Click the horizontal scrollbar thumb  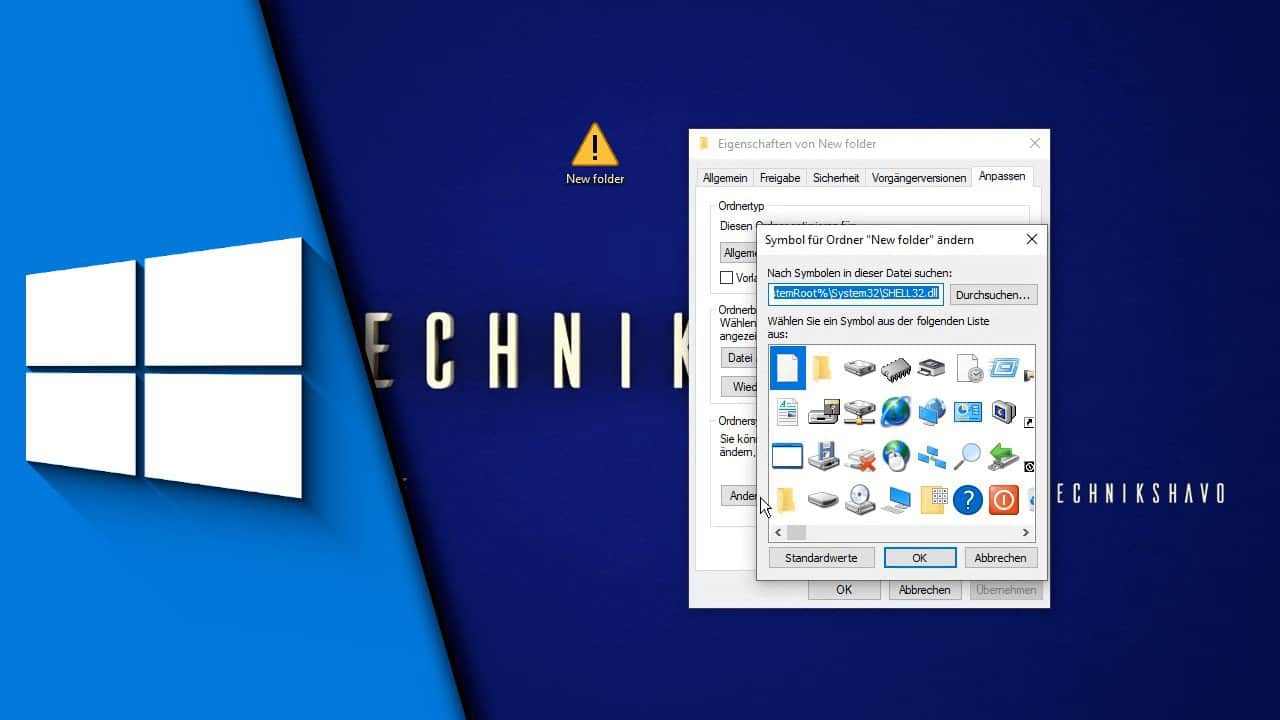click(x=796, y=533)
